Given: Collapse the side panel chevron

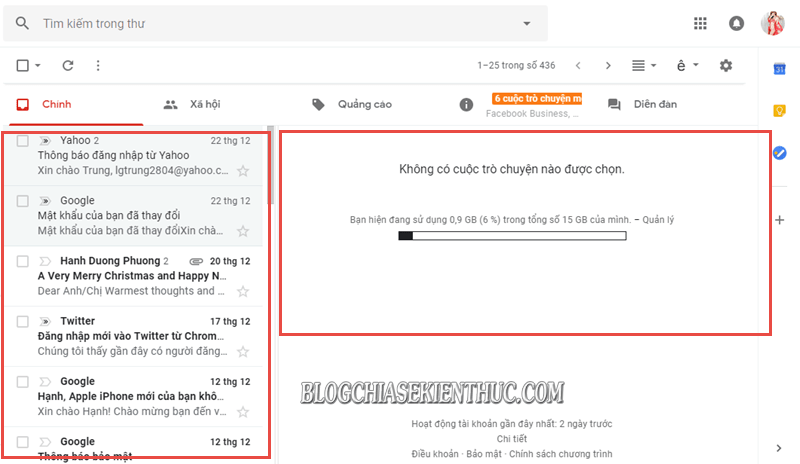Looking at the screenshot, I should coord(779,448).
